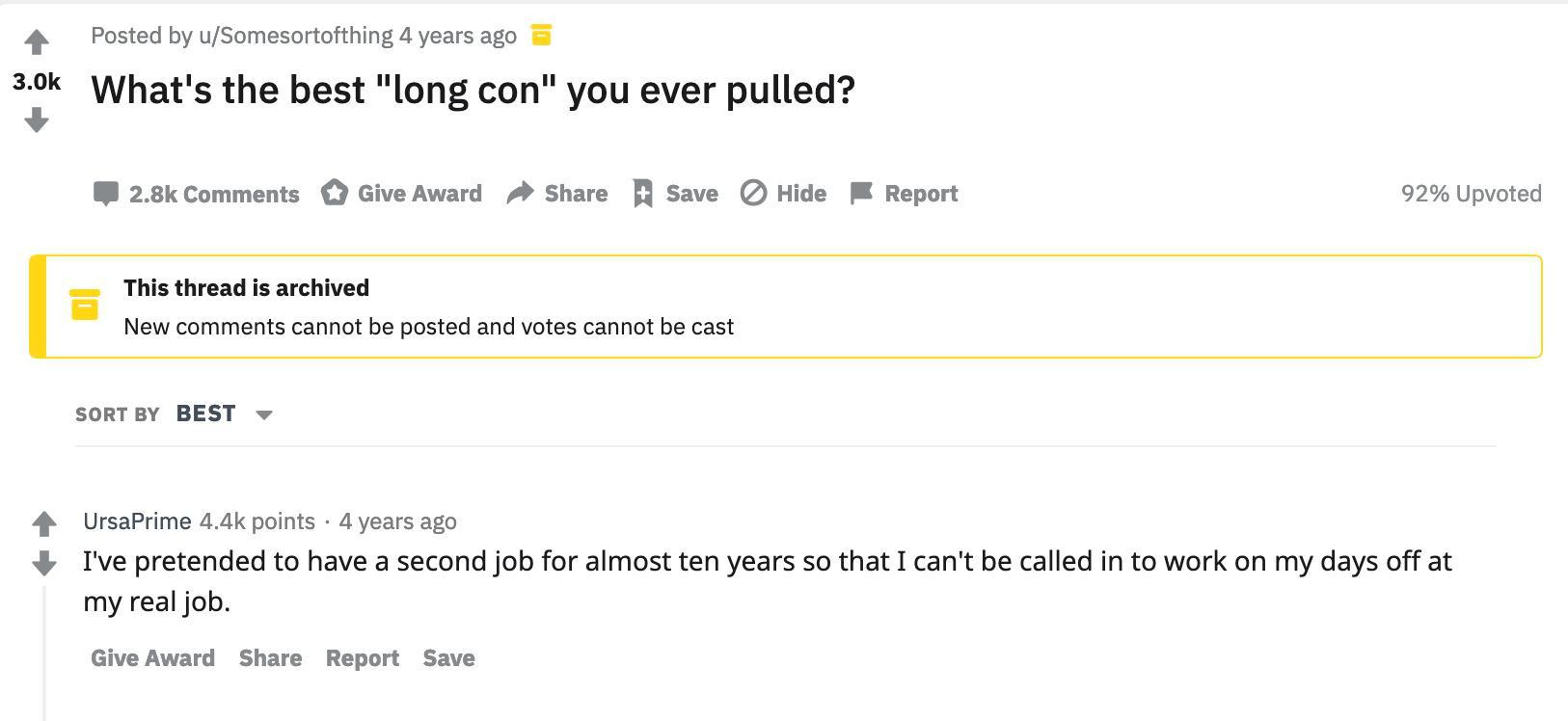Open the Sort By Best dropdown
The height and width of the screenshot is (721, 1568).
[x=206, y=414]
